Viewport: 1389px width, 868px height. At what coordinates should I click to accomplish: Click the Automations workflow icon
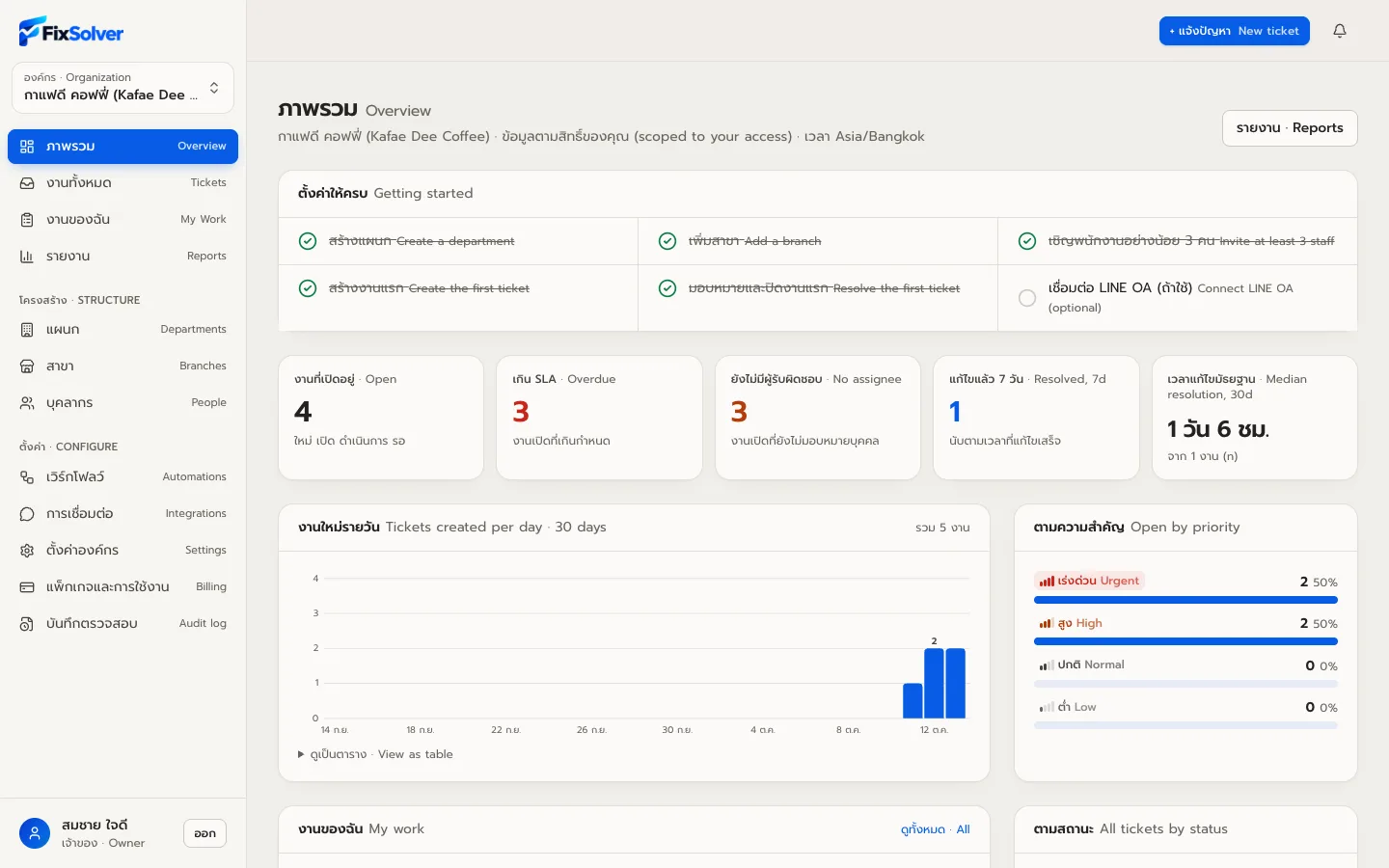[27, 477]
